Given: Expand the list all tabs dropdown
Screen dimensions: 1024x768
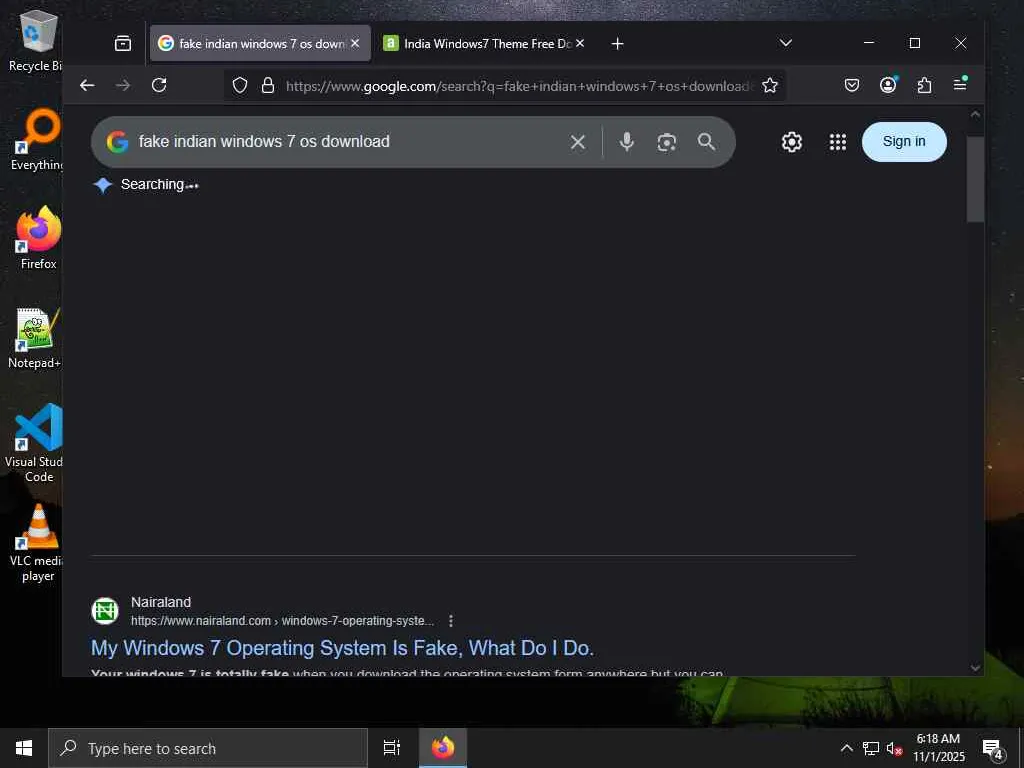Looking at the screenshot, I should coord(786,43).
